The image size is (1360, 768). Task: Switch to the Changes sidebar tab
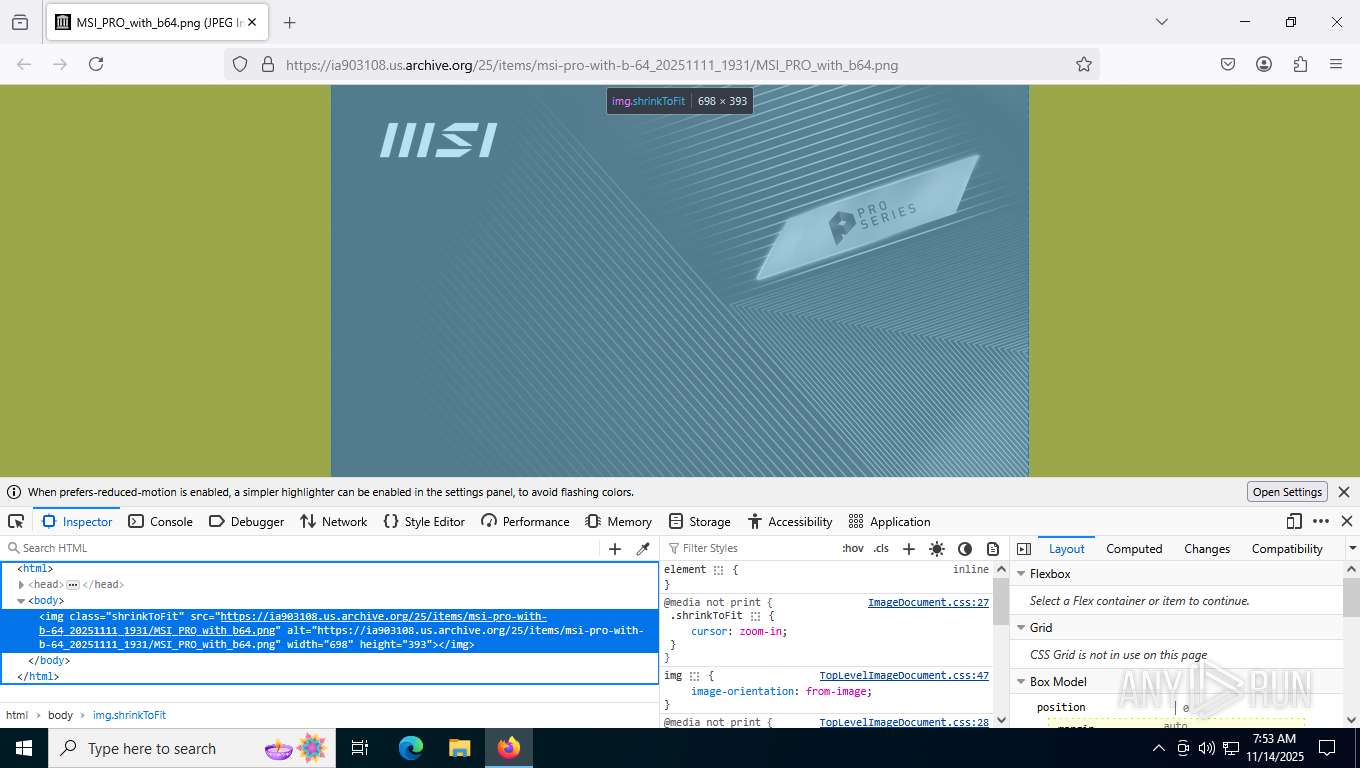[x=1207, y=549]
